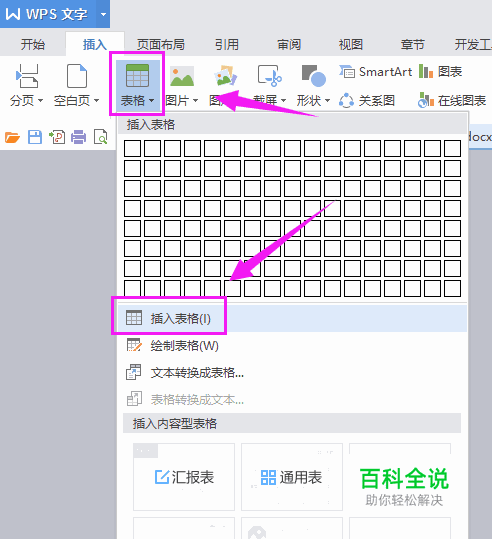
Task: Click the 图表 chart button
Action: [x=440, y=72]
